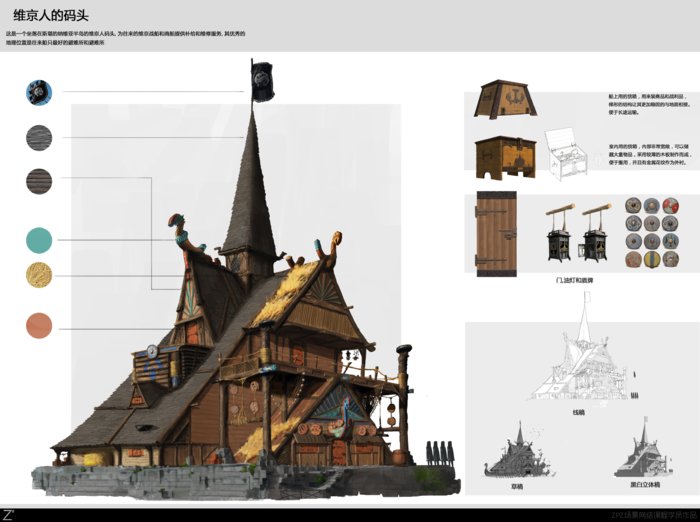Click the square indoor wooden chest
Viewport: 700px width, 522px height.
(x=503, y=156)
